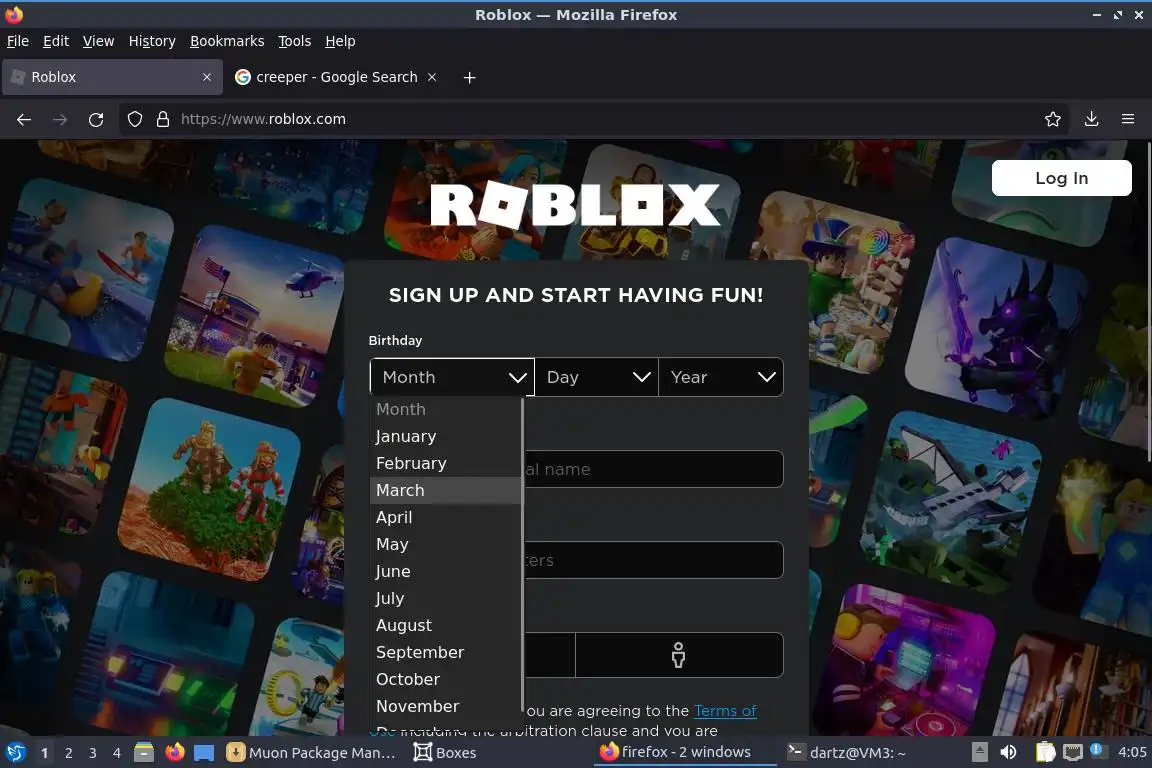This screenshot has height=768, width=1152.
Task: Click the username input field
Action: click(654, 469)
